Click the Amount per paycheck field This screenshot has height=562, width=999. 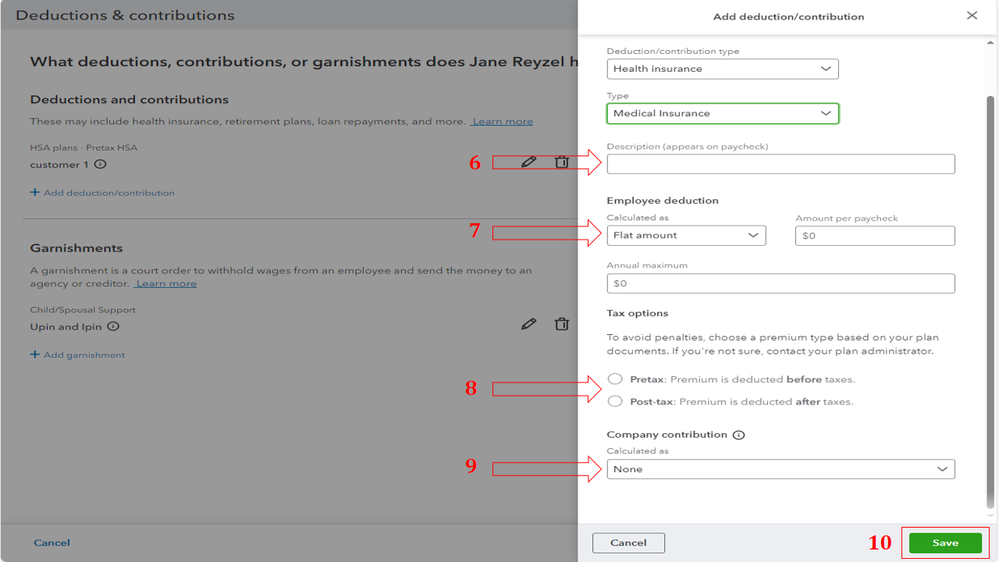point(875,236)
